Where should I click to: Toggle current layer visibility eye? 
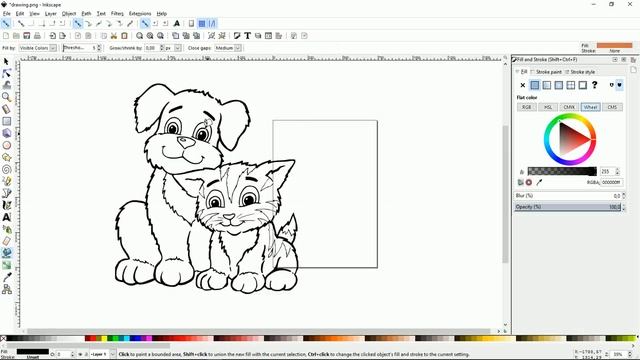[80, 354]
